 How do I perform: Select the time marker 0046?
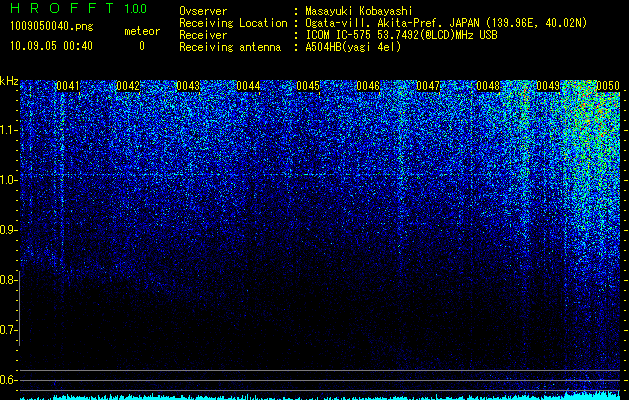pos(368,86)
